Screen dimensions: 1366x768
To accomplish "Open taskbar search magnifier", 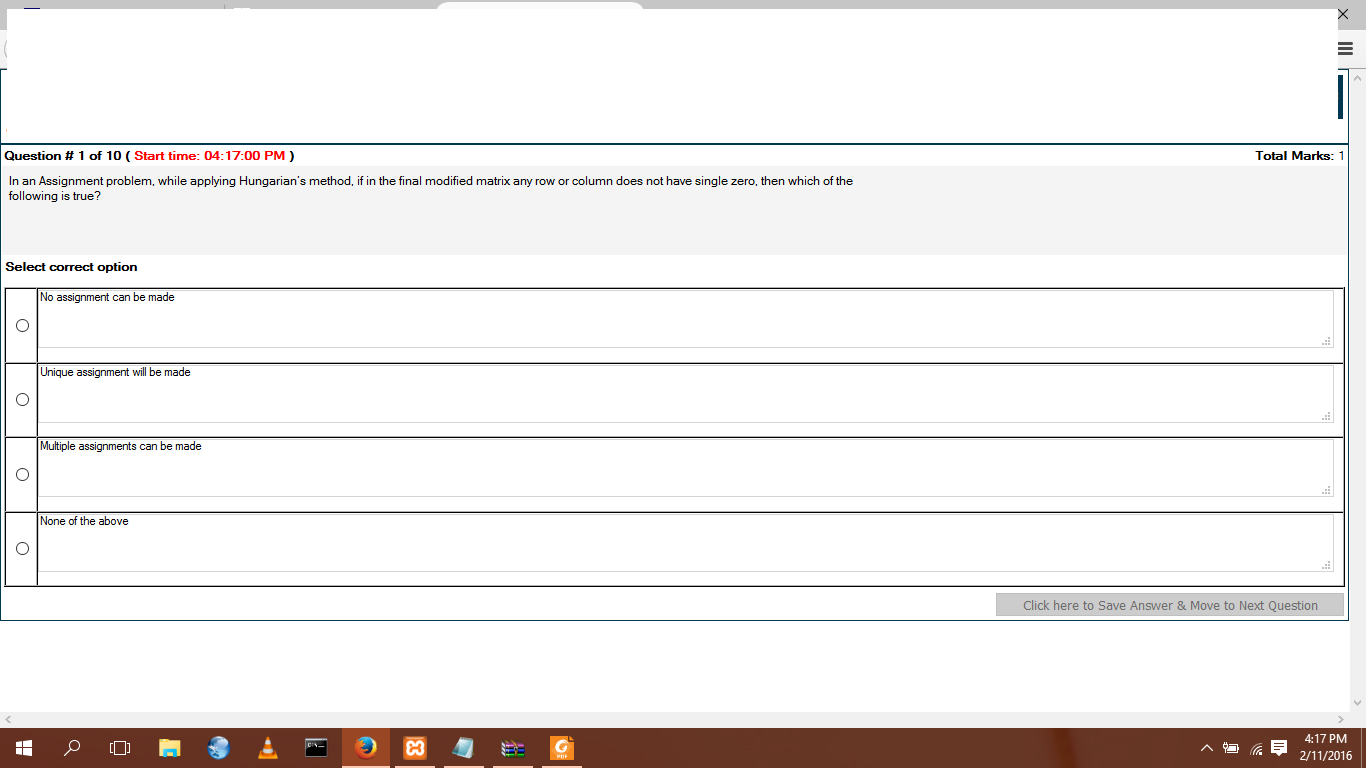I will [x=72, y=747].
